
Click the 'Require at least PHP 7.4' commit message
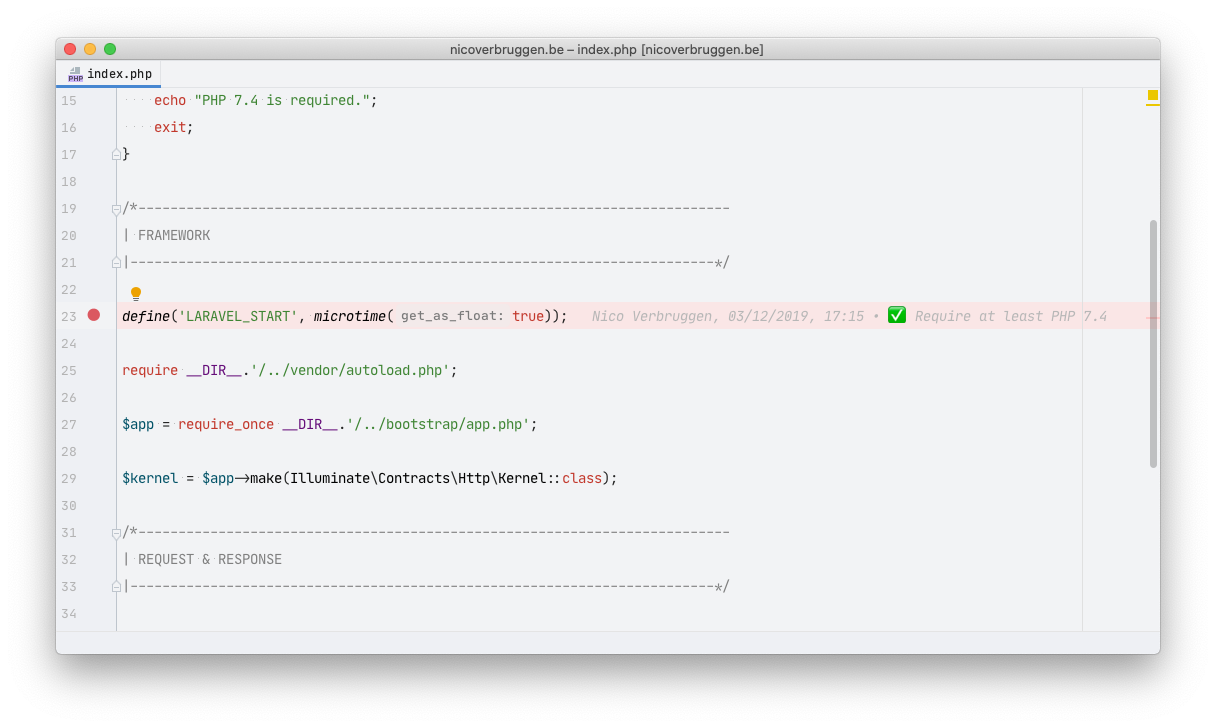click(1011, 316)
